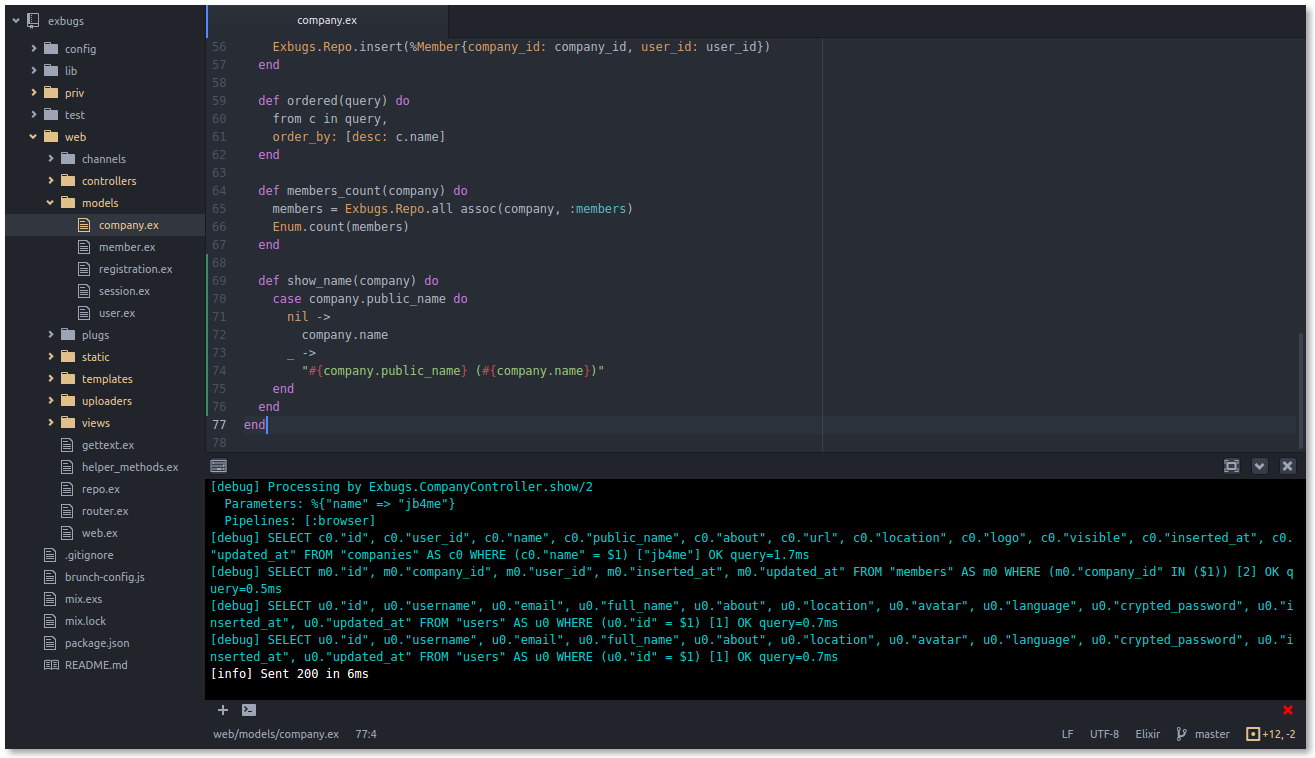Viewport: 1315px width, 758px height.
Task: Click the company.ex file icon in tree
Action: (84, 225)
